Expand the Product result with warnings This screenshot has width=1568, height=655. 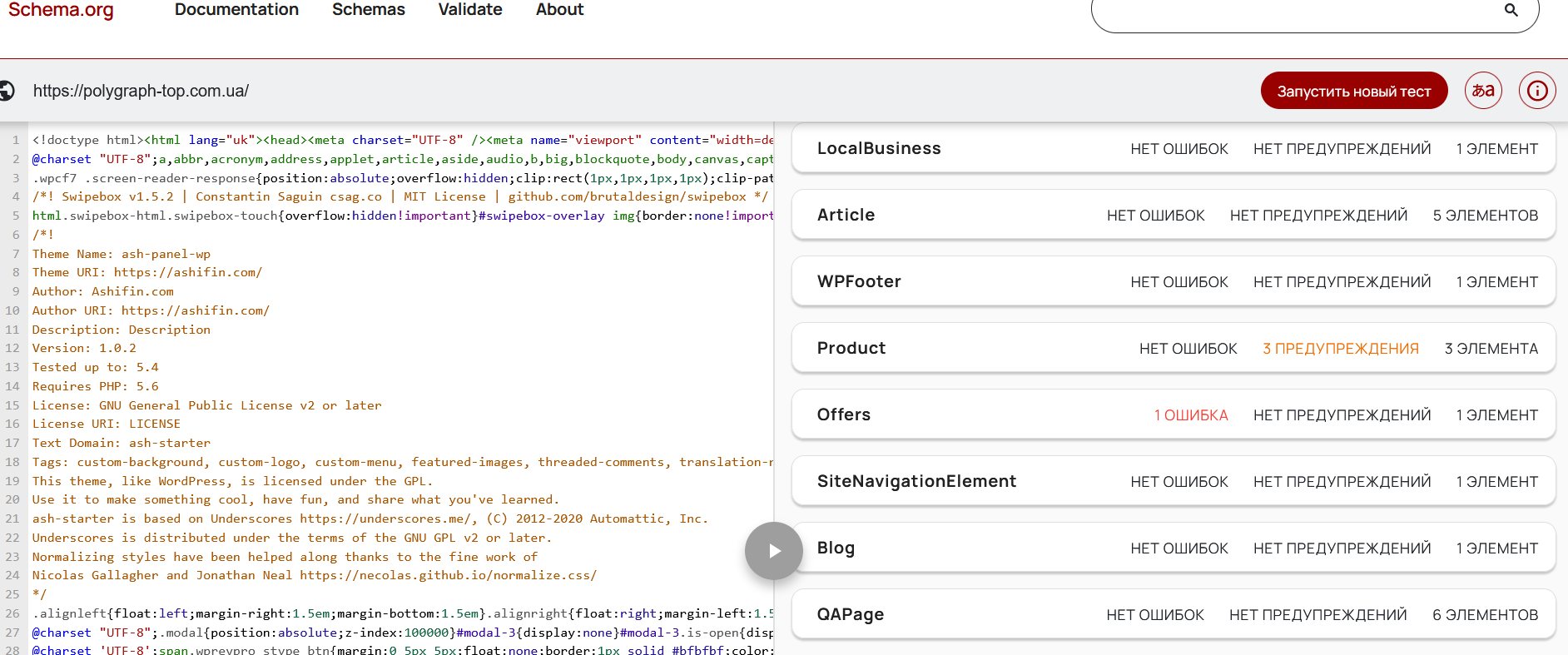pyautogui.click(x=1174, y=348)
